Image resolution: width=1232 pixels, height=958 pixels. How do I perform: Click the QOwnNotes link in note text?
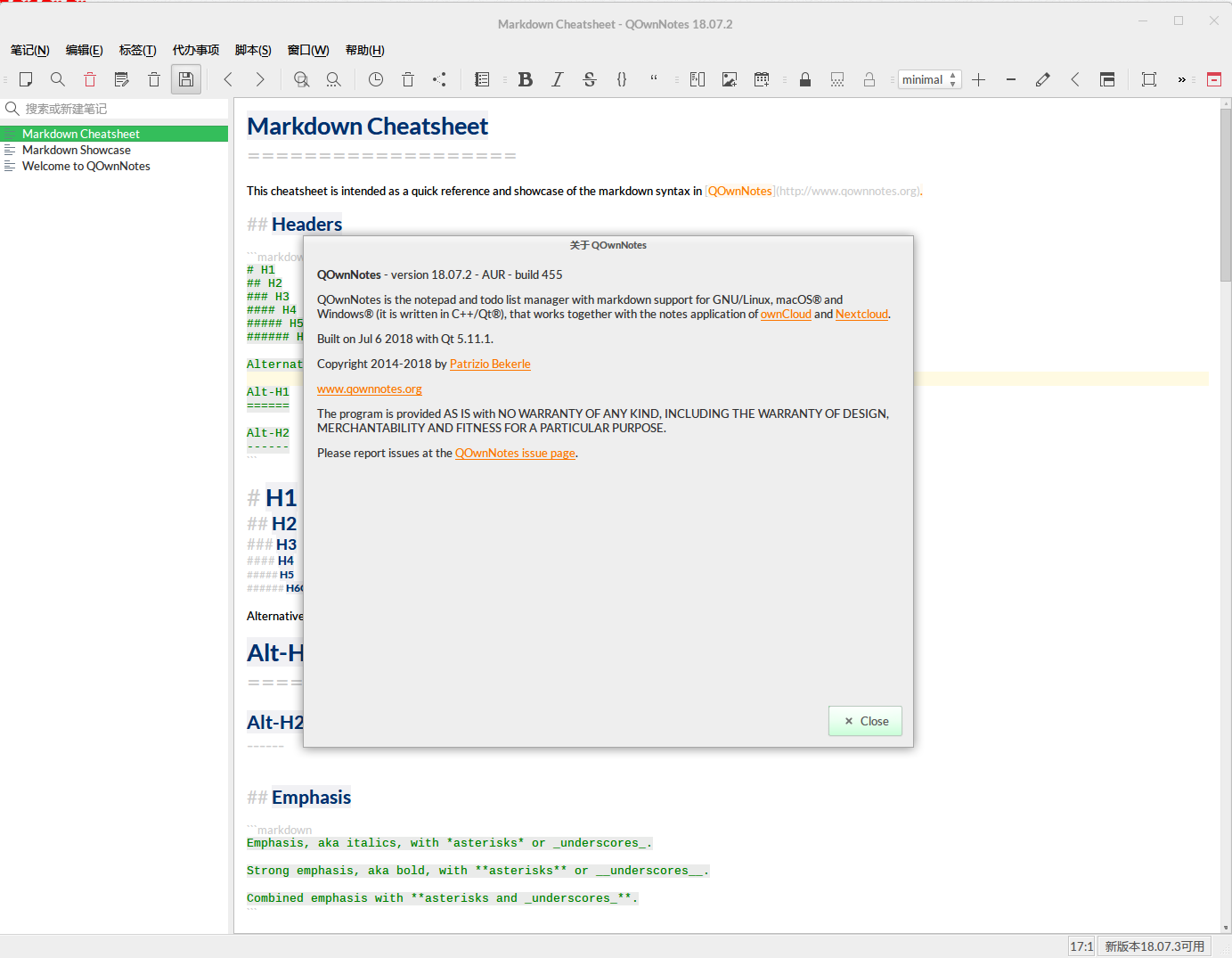[x=740, y=191]
